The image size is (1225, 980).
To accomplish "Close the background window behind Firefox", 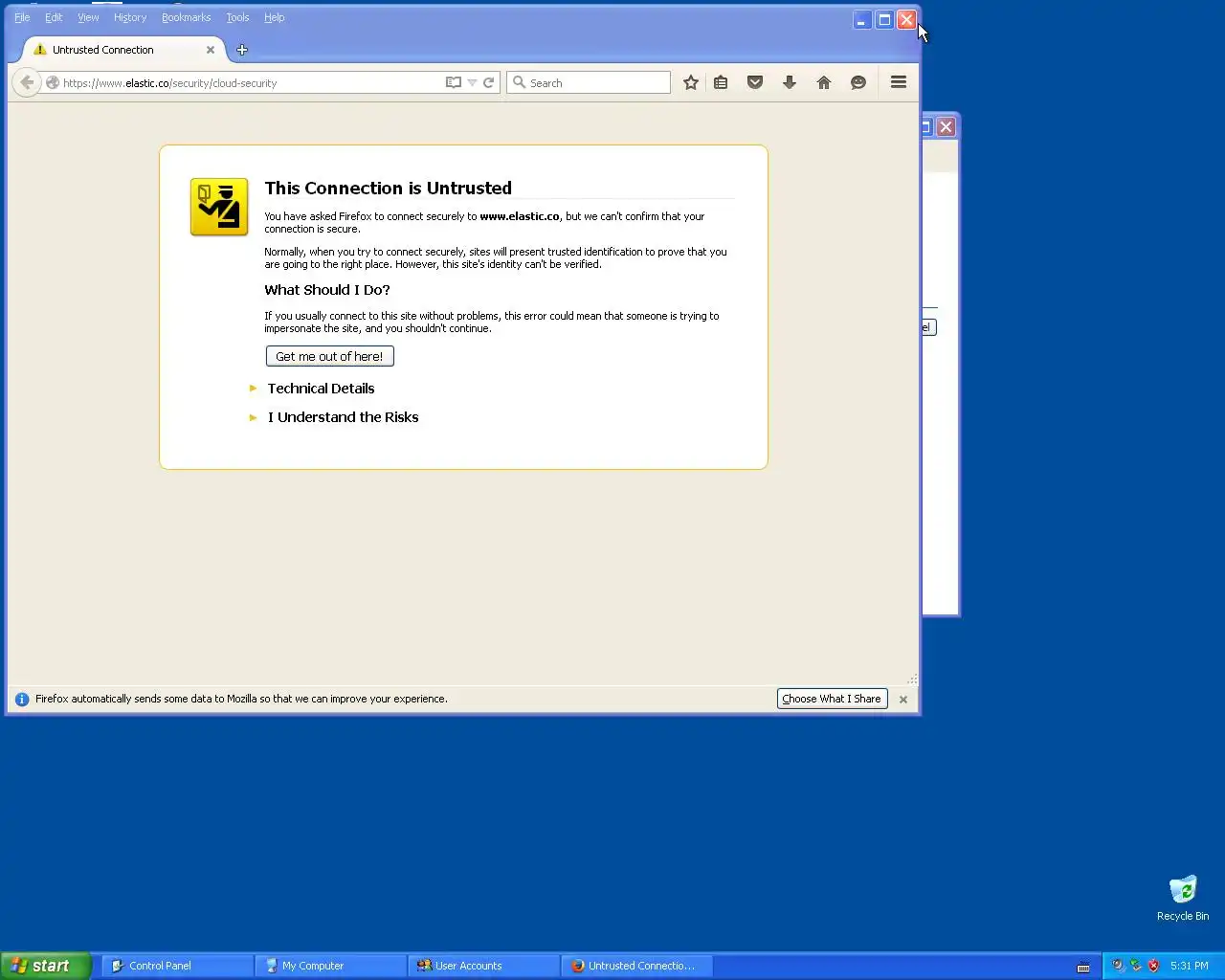I will click(946, 126).
